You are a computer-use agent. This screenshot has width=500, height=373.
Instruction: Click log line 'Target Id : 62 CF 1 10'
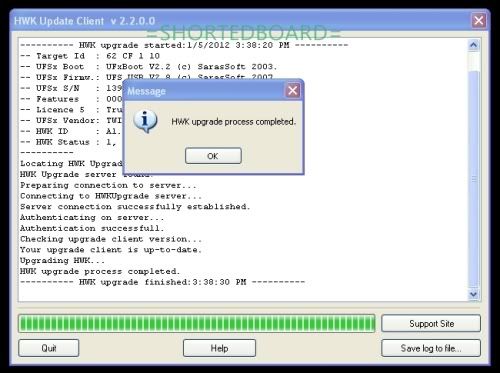pyautogui.click(x=90, y=56)
